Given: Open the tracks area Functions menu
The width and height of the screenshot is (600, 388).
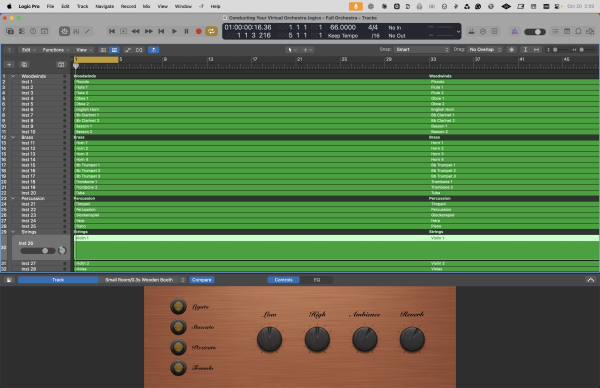Looking at the screenshot, I should (55, 50).
